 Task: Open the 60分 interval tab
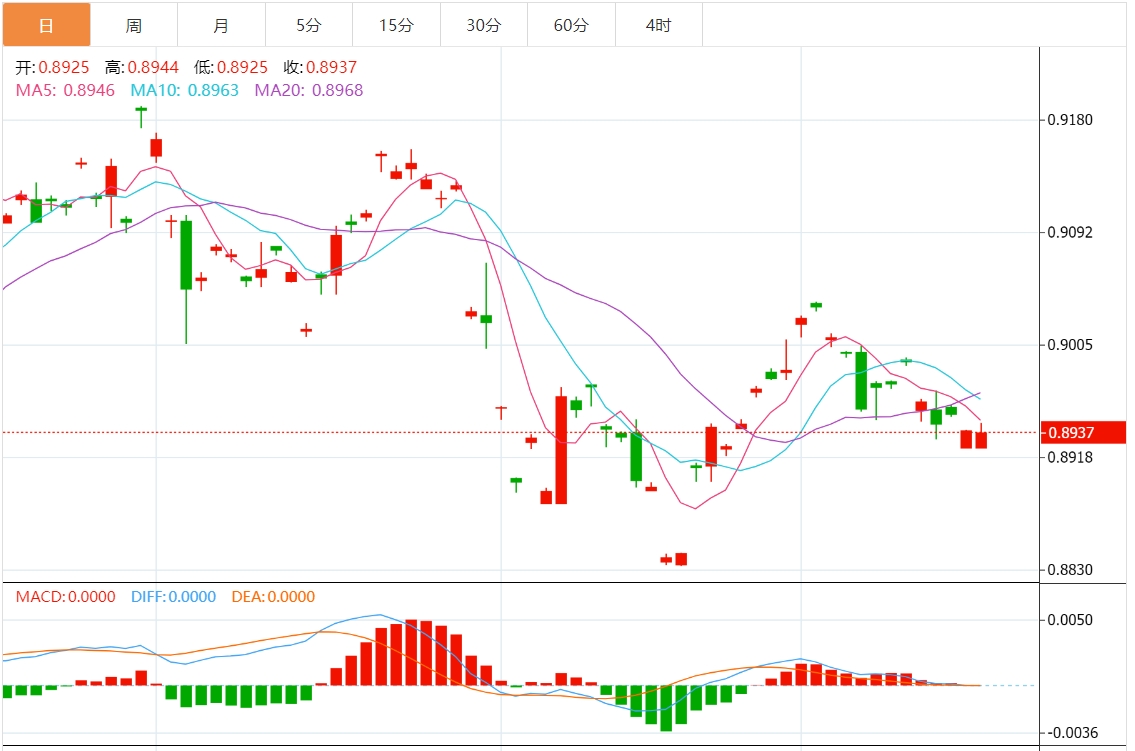pyautogui.click(x=571, y=25)
